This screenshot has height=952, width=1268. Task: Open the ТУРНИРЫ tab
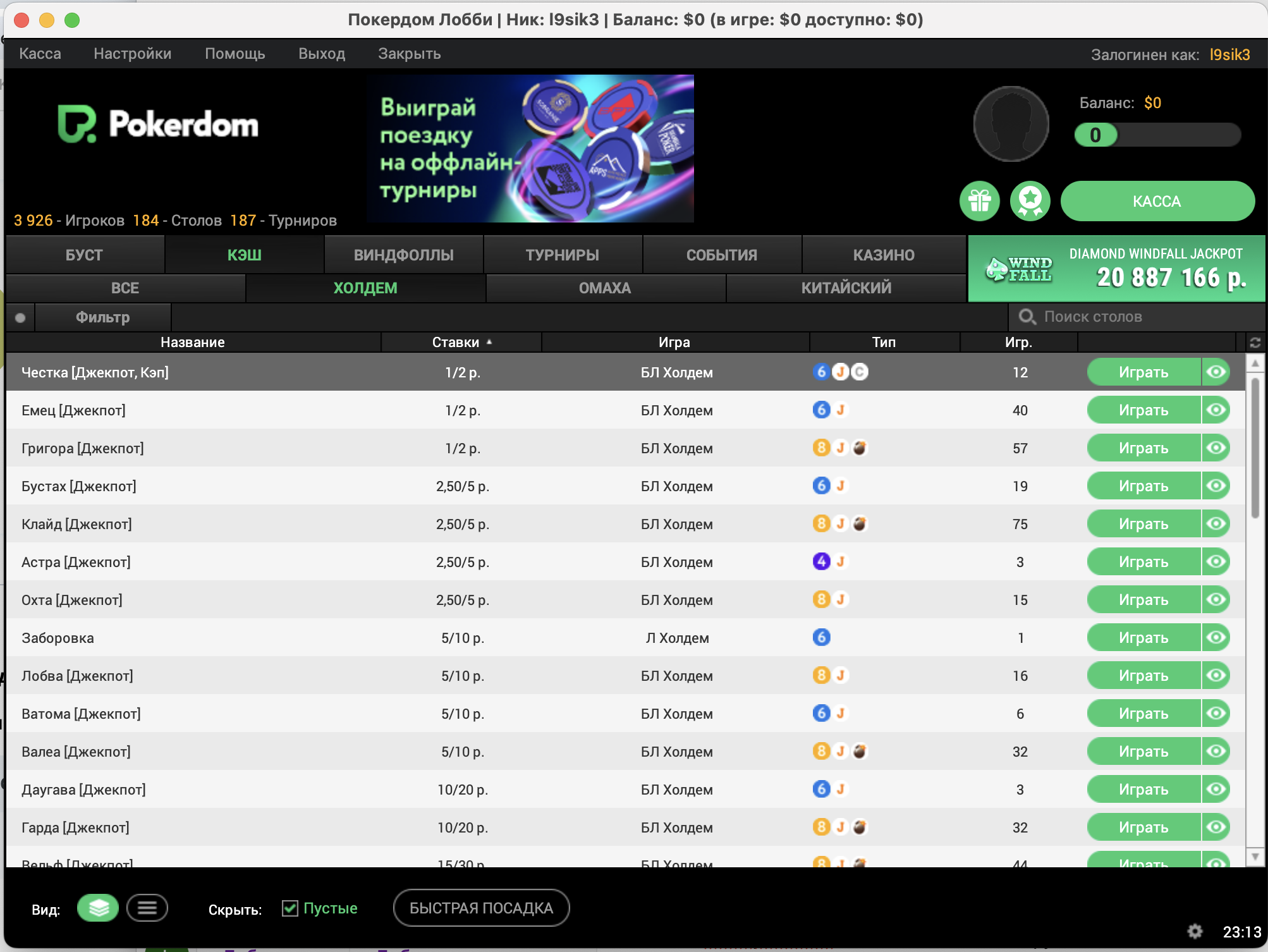pyautogui.click(x=563, y=255)
